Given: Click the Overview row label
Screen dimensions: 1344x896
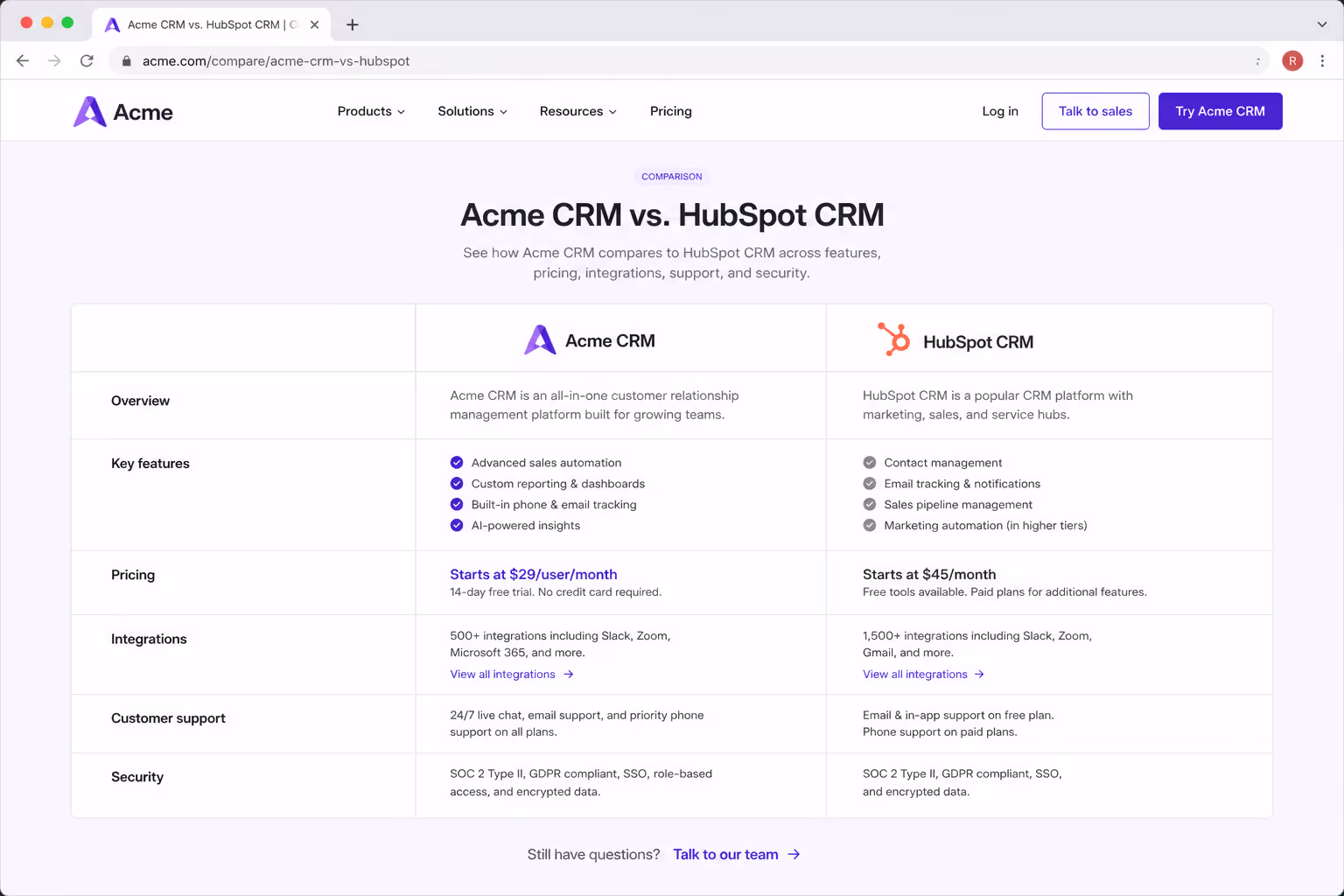Looking at the screenshot, I should point(140,401).
